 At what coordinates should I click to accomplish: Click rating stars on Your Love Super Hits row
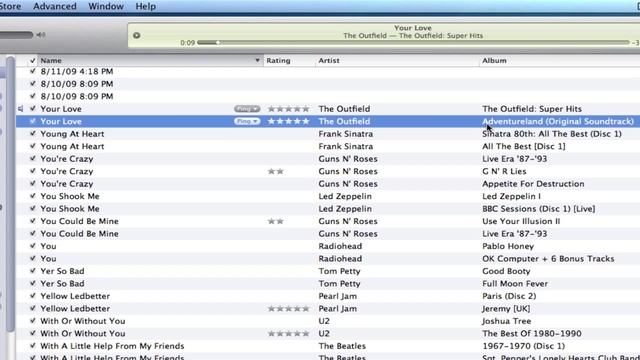tap(289, 109)
